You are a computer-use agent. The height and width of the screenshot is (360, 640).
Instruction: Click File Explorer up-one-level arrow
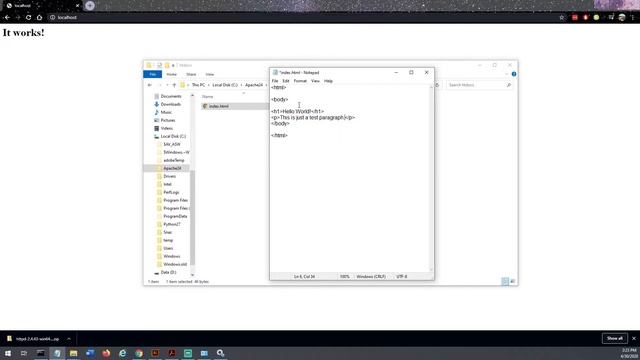point(174,85)
